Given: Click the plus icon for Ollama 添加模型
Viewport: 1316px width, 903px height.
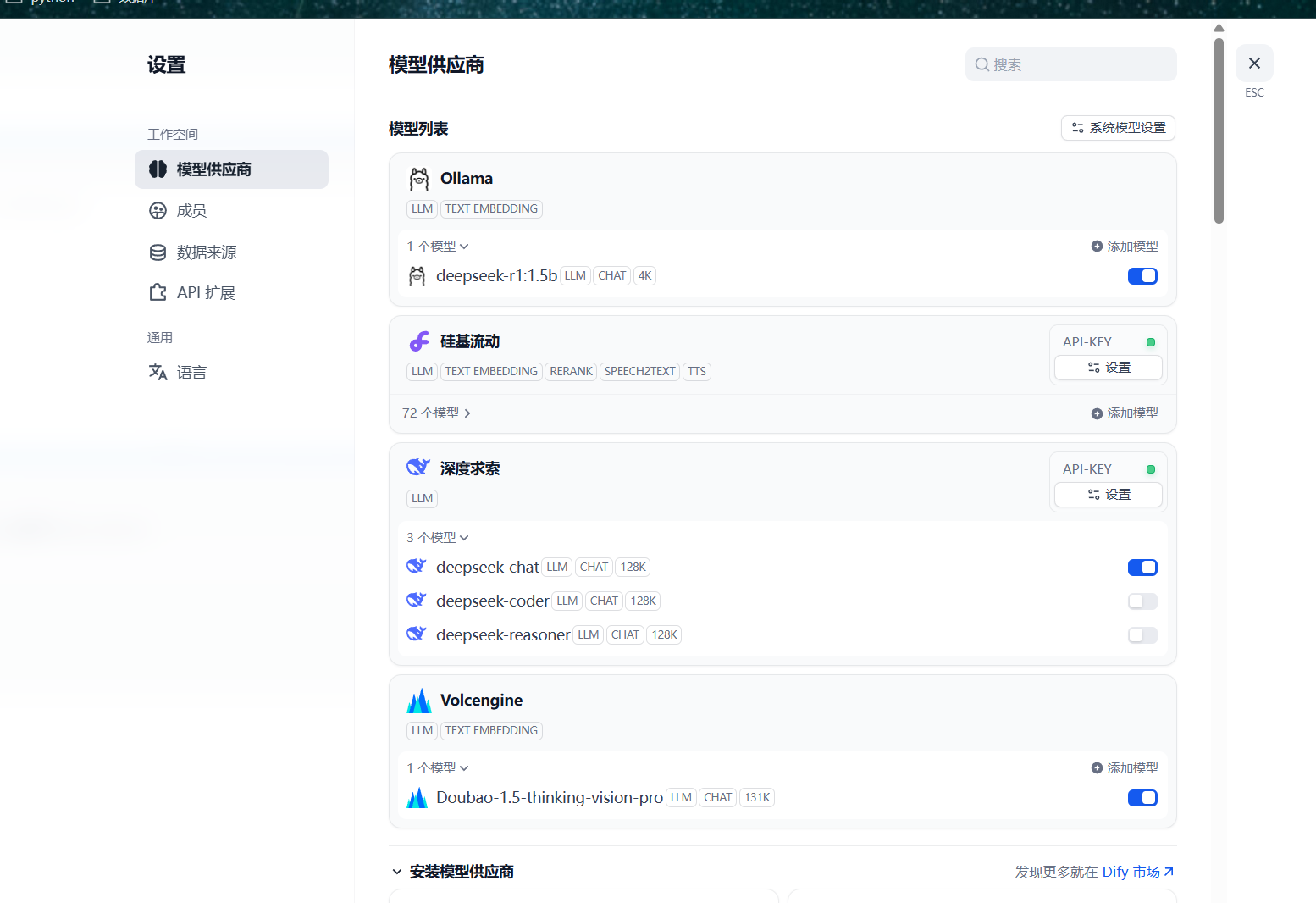Looking at the screenshot, I should pos(1097,247).
